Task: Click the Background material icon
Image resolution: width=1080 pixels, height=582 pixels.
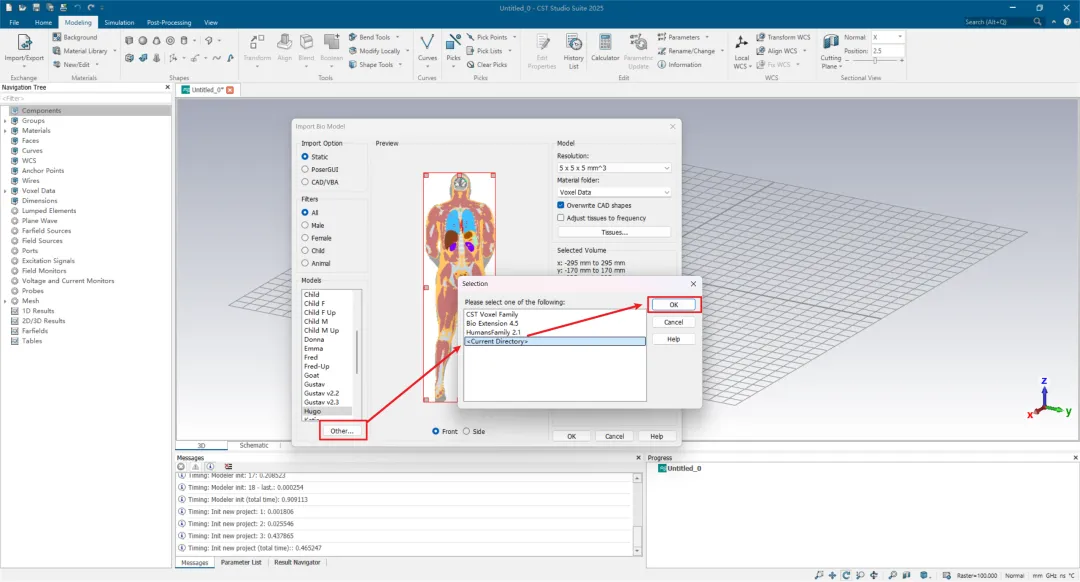Action: 57,37
